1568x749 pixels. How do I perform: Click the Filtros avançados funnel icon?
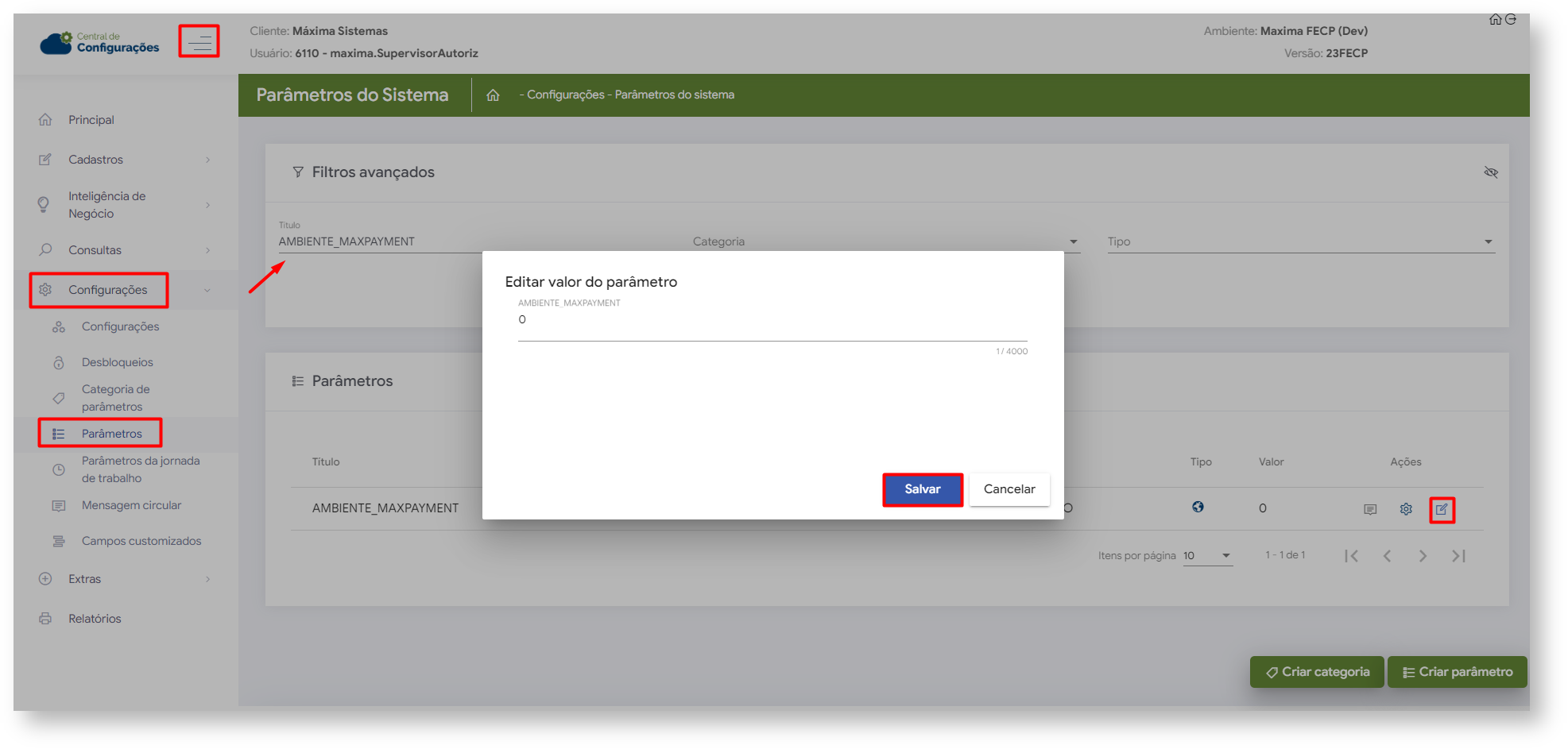[x=298, y=172]
